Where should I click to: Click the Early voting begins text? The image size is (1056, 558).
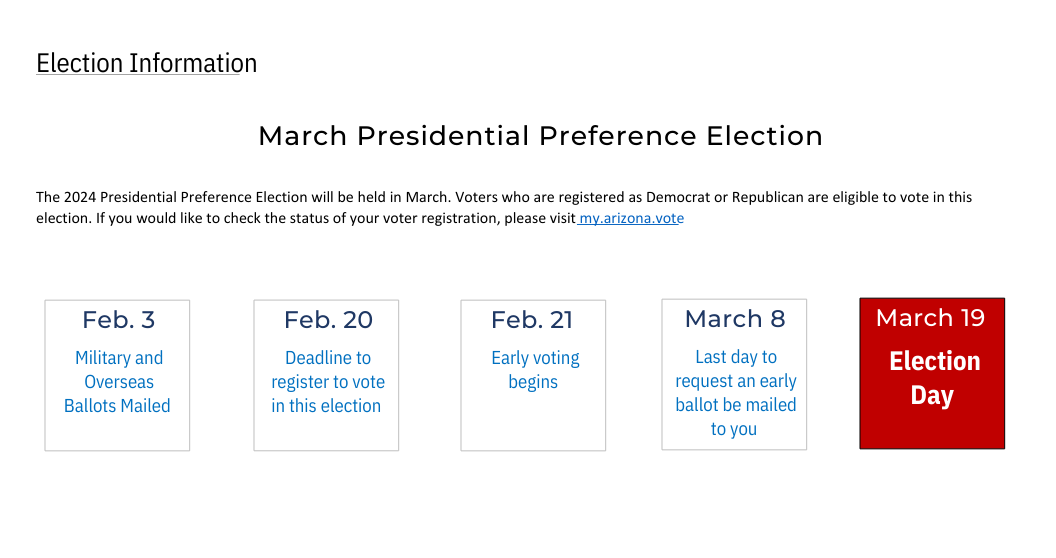tap(535, 370)
